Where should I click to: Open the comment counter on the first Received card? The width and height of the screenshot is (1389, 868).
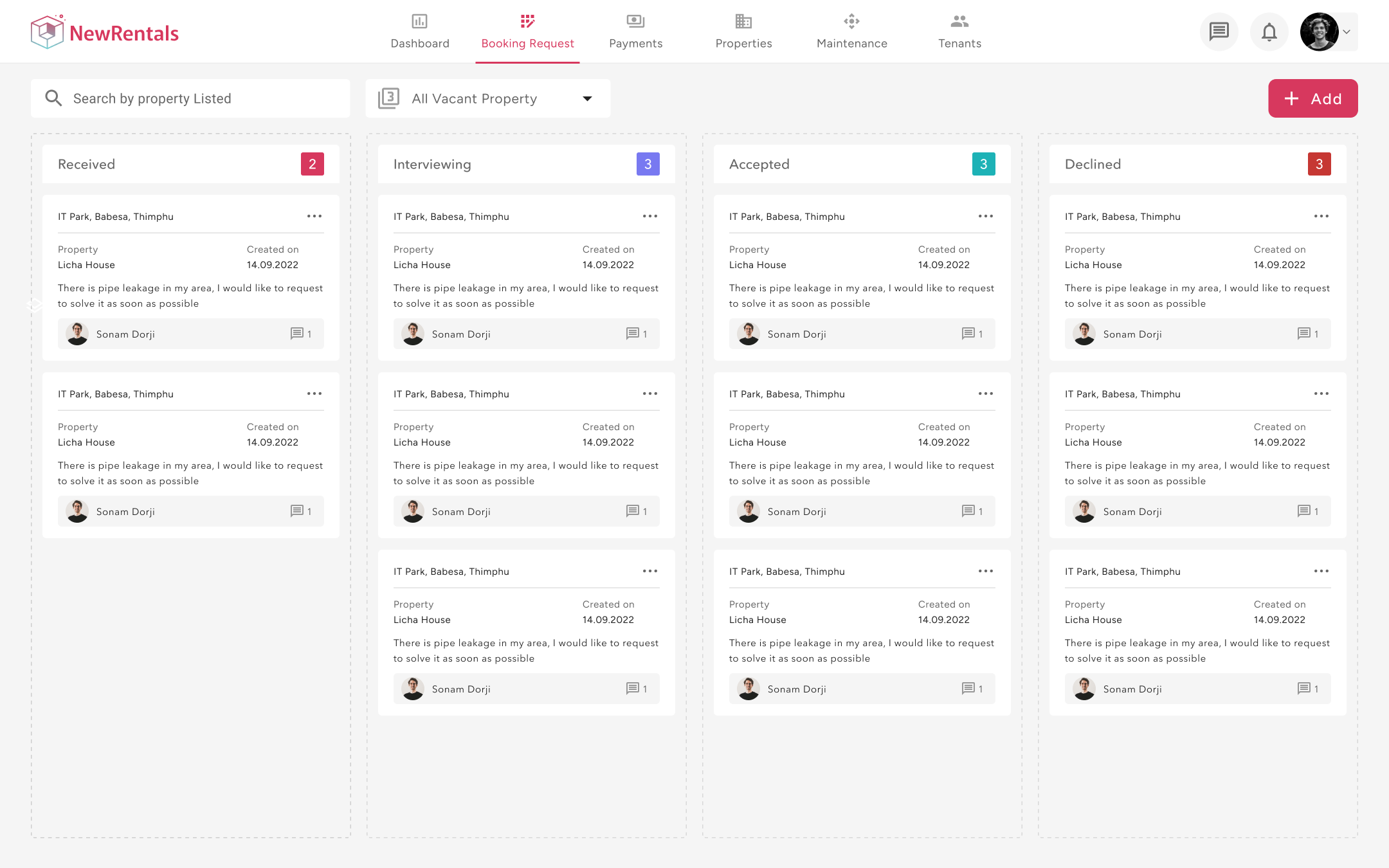tap(301, 334)
